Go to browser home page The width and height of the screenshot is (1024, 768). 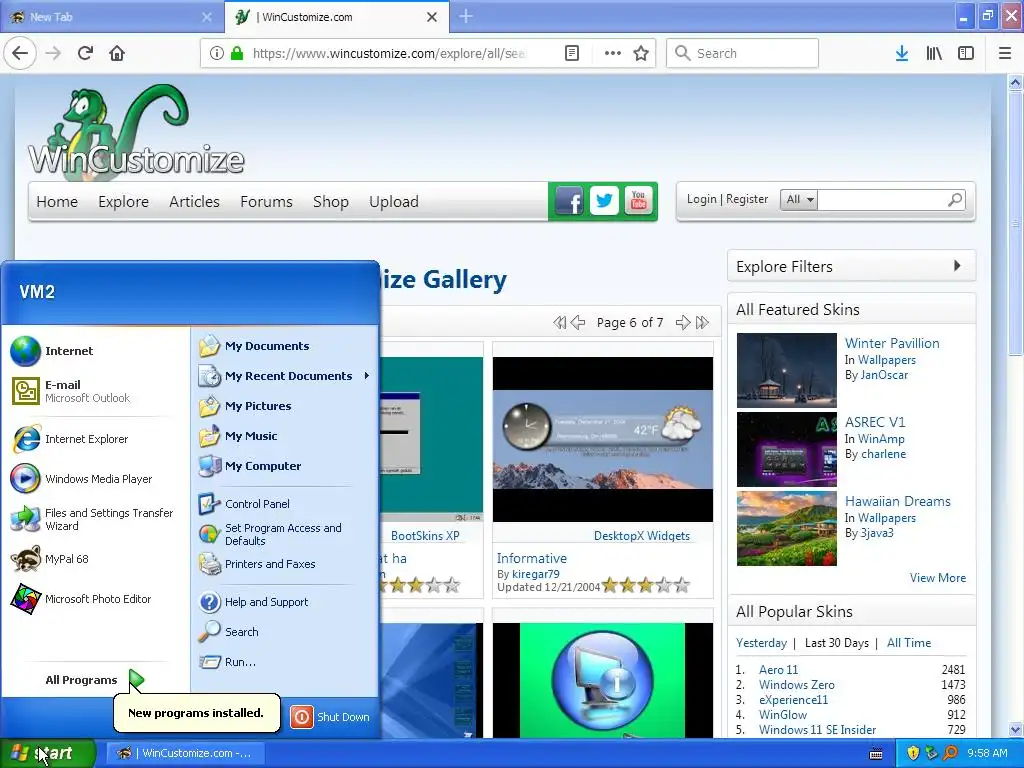pyautogui.click(x=117, y=54)
